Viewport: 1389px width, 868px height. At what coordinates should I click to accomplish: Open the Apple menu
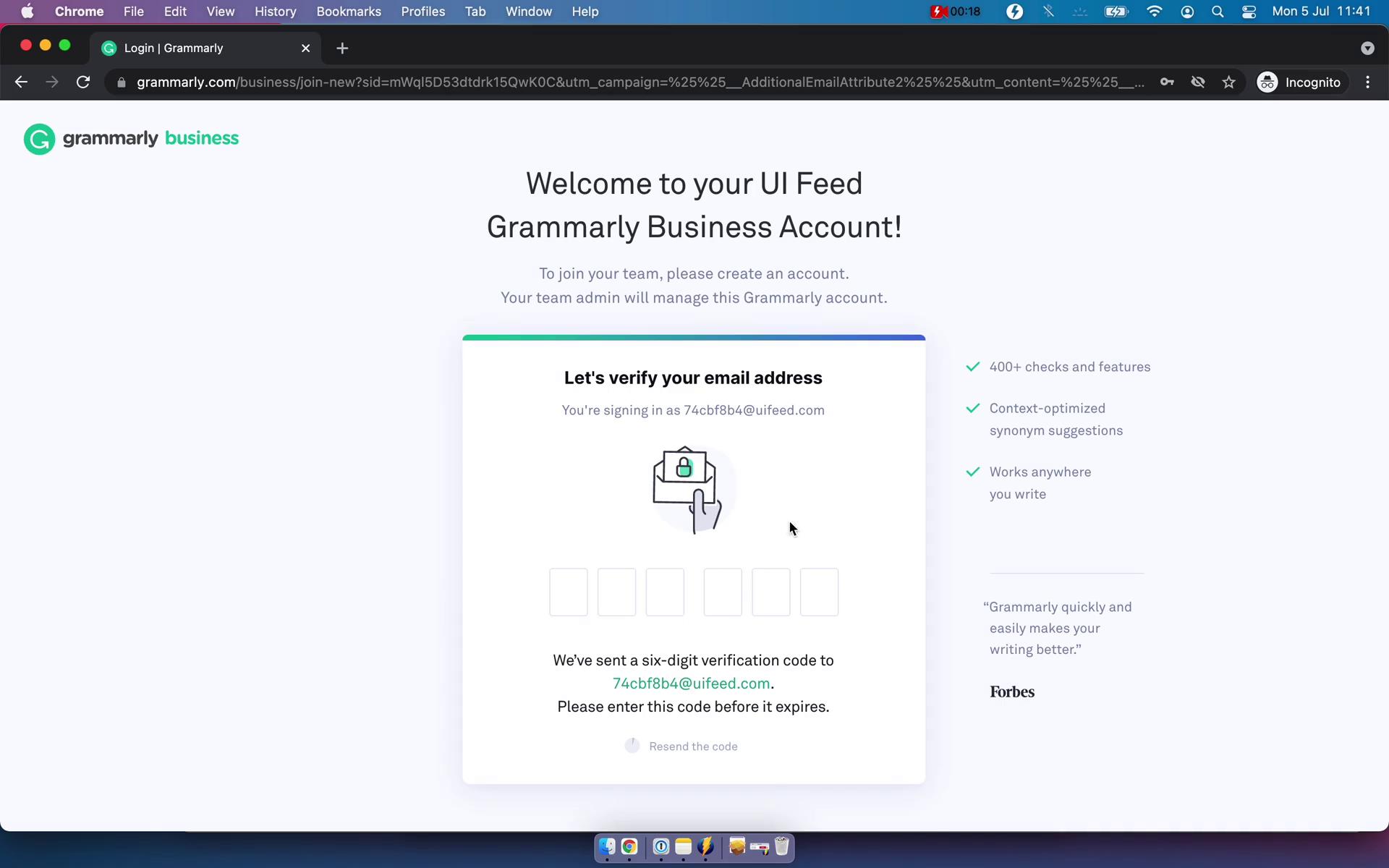click(27, 12)
